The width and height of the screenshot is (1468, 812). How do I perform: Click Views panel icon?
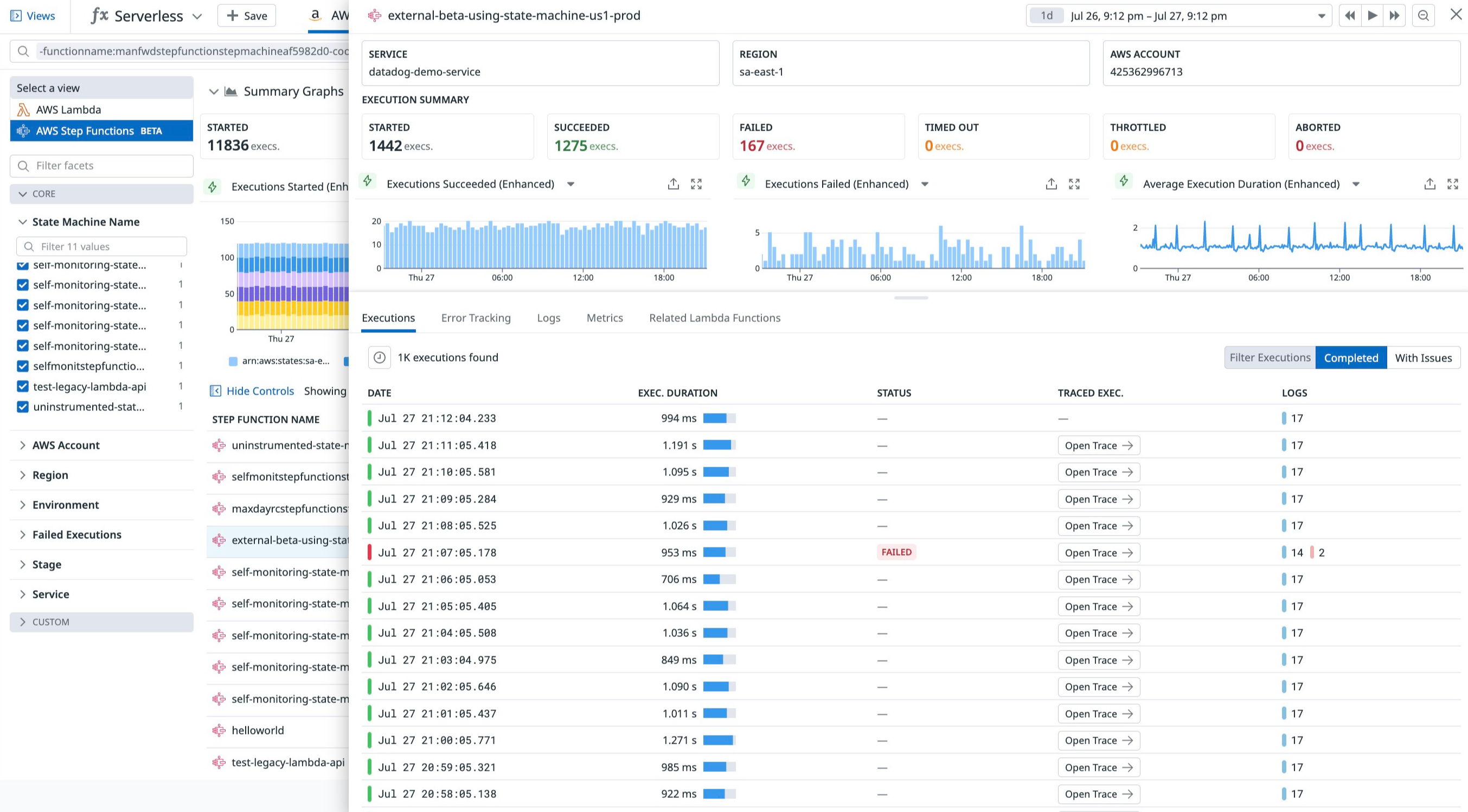pyautogui.click(x=16, y=15)
